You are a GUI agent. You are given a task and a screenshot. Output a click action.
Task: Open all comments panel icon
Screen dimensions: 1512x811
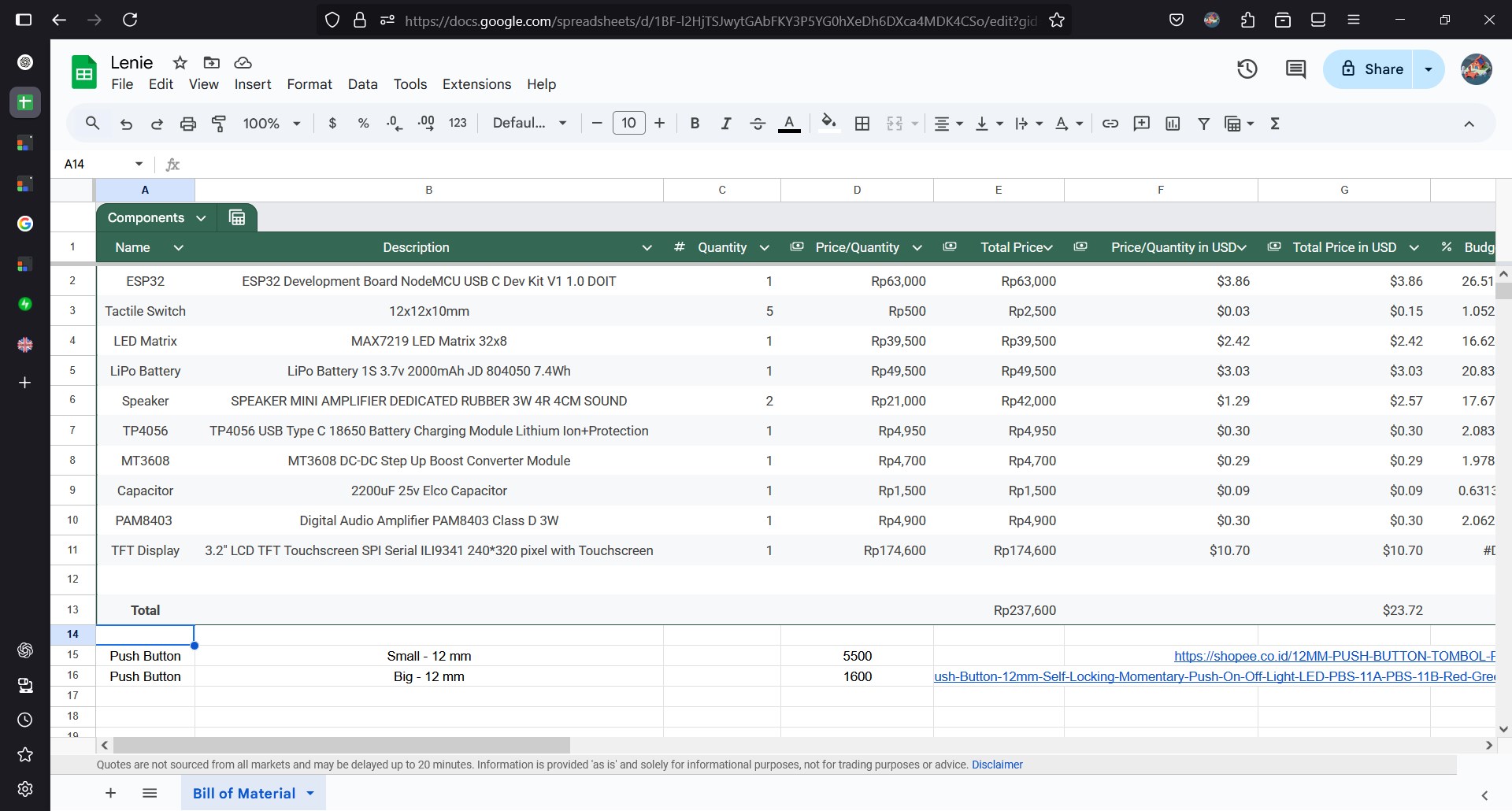1295,69
